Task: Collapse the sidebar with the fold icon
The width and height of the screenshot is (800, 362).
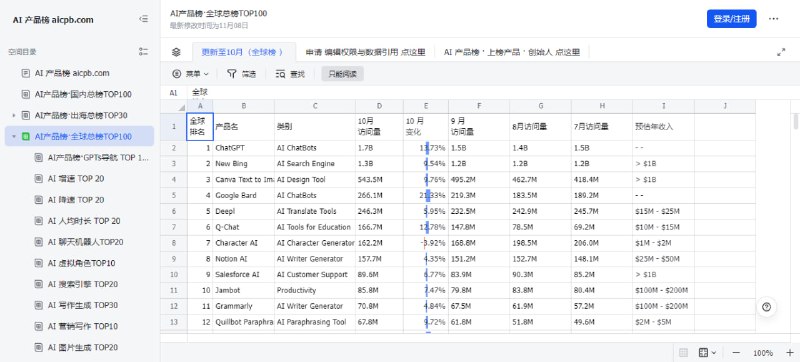Action: click(143, 19)
